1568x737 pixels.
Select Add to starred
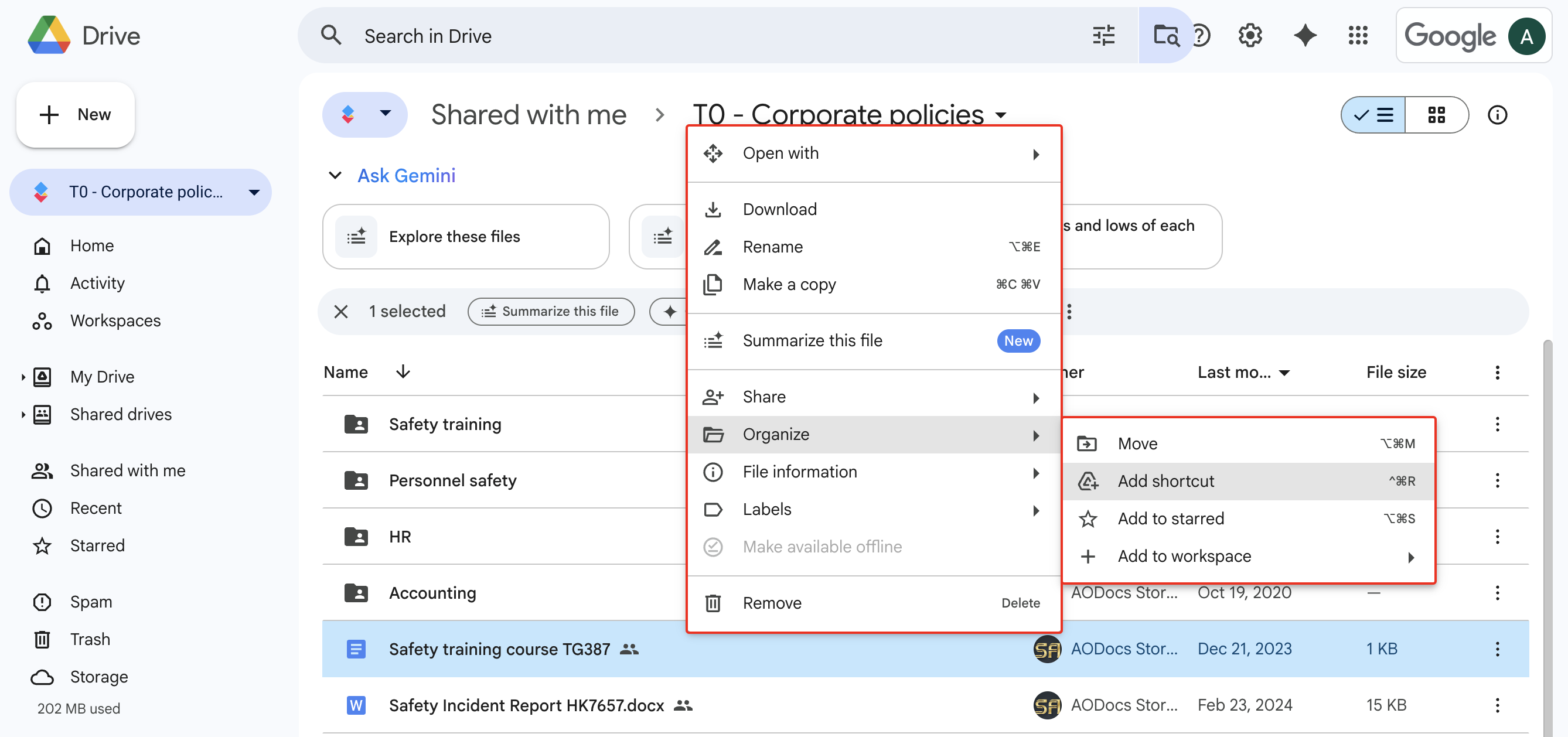point(1249,518)
